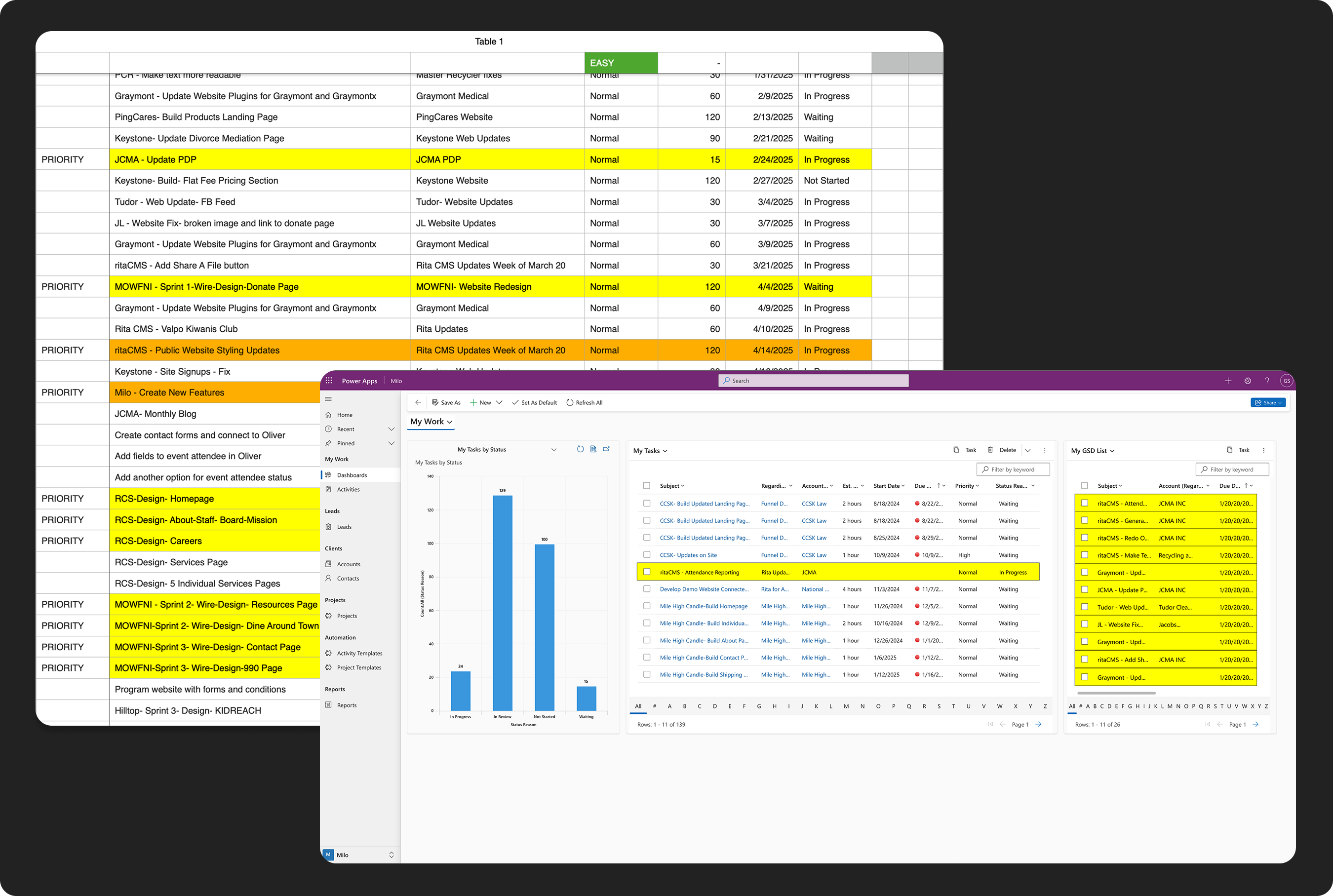The height and width of the screenshot is (896, 1333).
Task: View records icon for the chart
Action: [x=593, y=449]
